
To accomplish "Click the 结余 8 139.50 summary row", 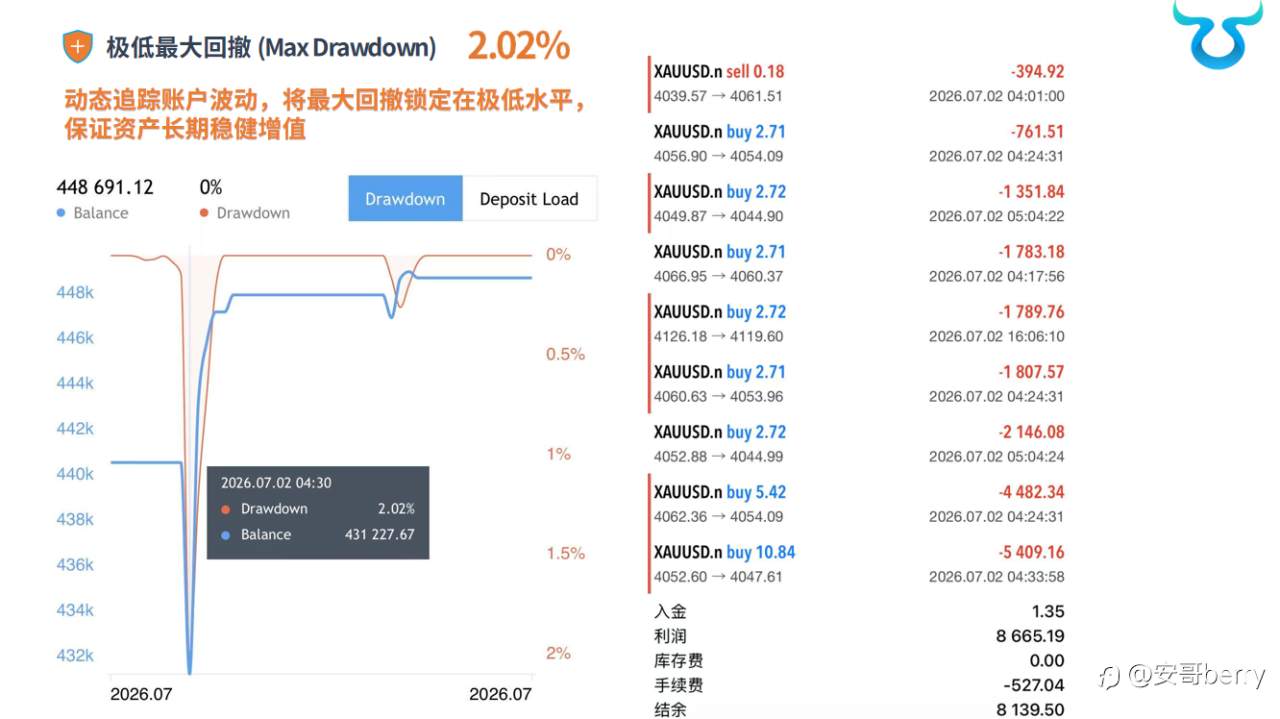I will click(x=859, y=710).
